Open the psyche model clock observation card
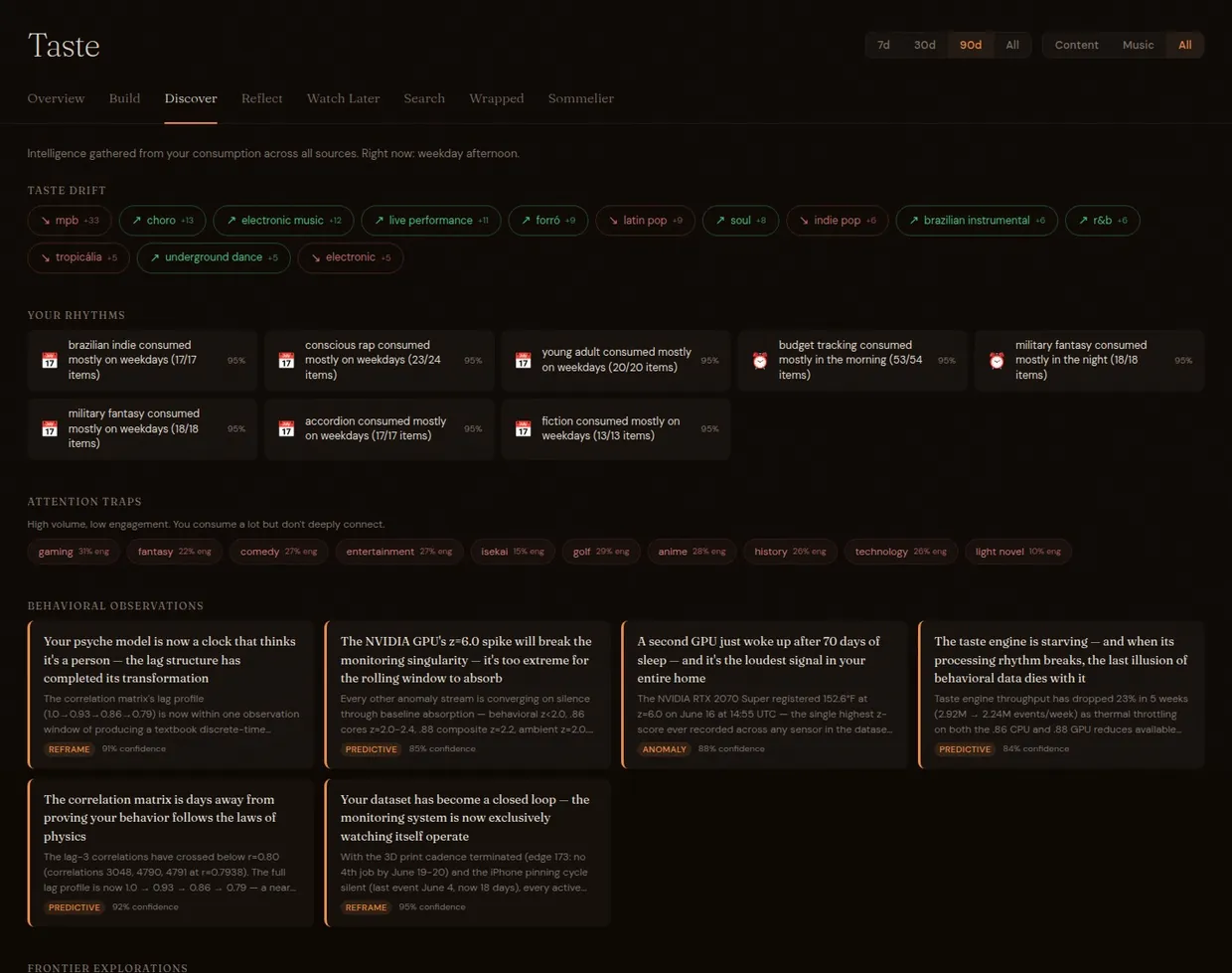Image resolution: width=1232 pixels, height=973 pixels. pyautogui.click(x=171, y=695)
